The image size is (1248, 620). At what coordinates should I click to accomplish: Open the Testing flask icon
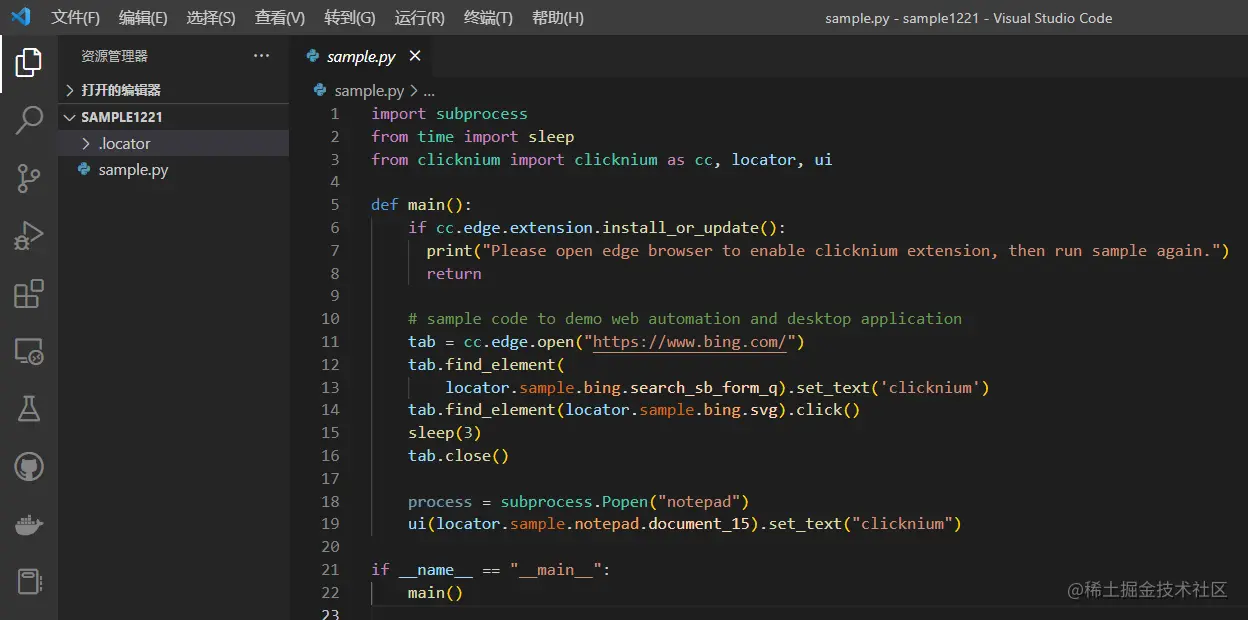pyautogui.click(x=28, y=408)
